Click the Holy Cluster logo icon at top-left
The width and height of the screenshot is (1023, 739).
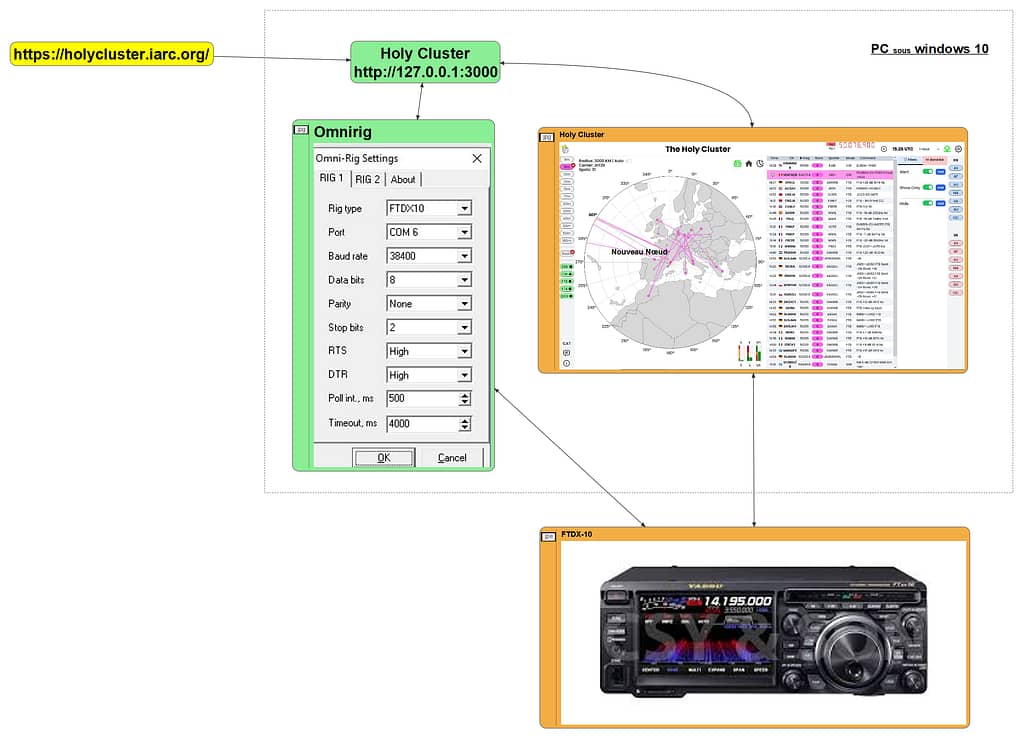pyautogui.click(x=565, y=149)
